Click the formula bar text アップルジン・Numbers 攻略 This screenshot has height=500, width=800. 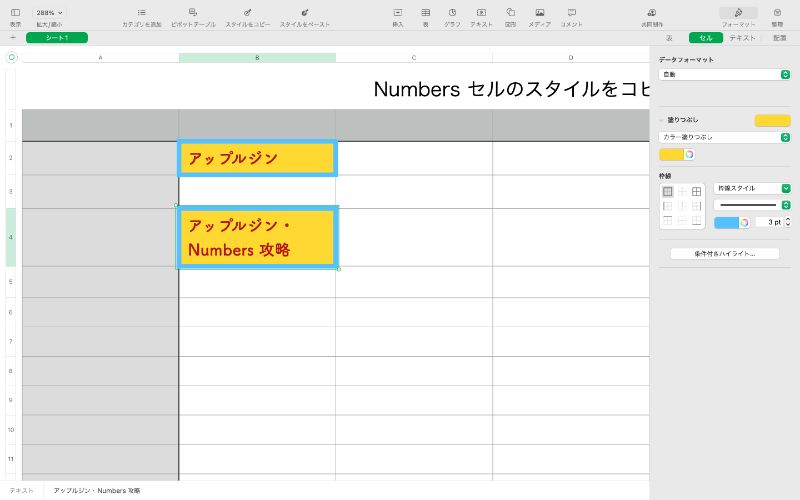[x=96, y=491]
